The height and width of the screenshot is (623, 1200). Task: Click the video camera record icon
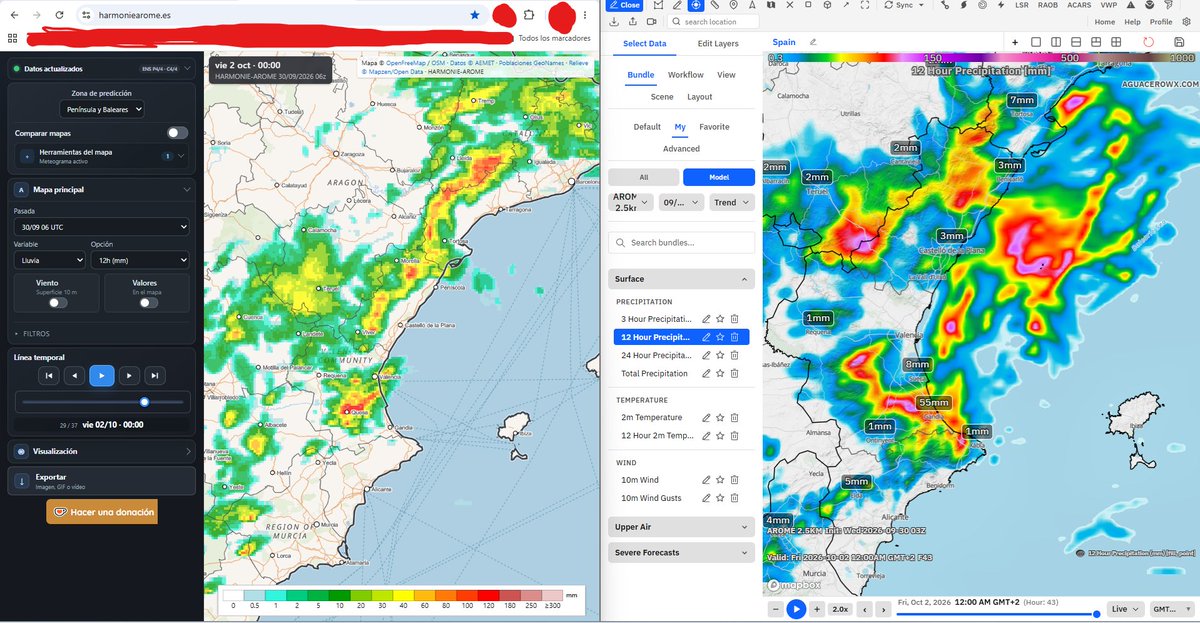click(x=651, y=22)
